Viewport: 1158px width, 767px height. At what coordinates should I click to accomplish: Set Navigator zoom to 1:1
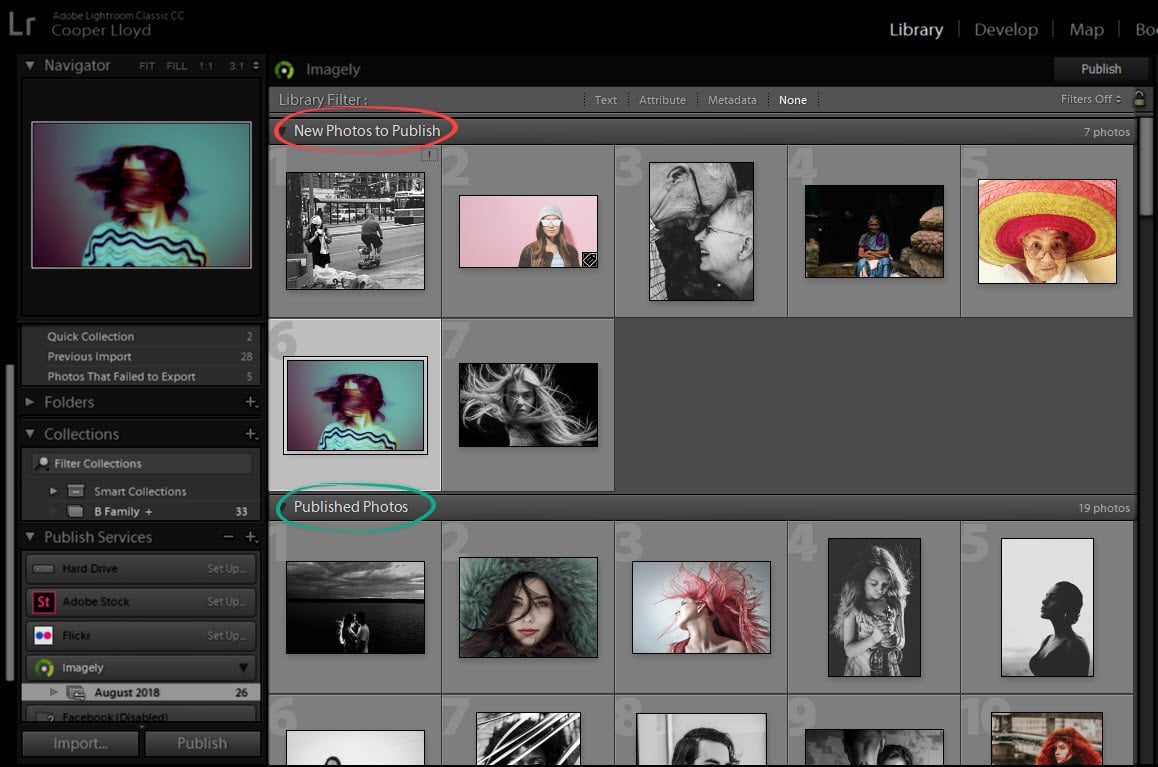205,66
